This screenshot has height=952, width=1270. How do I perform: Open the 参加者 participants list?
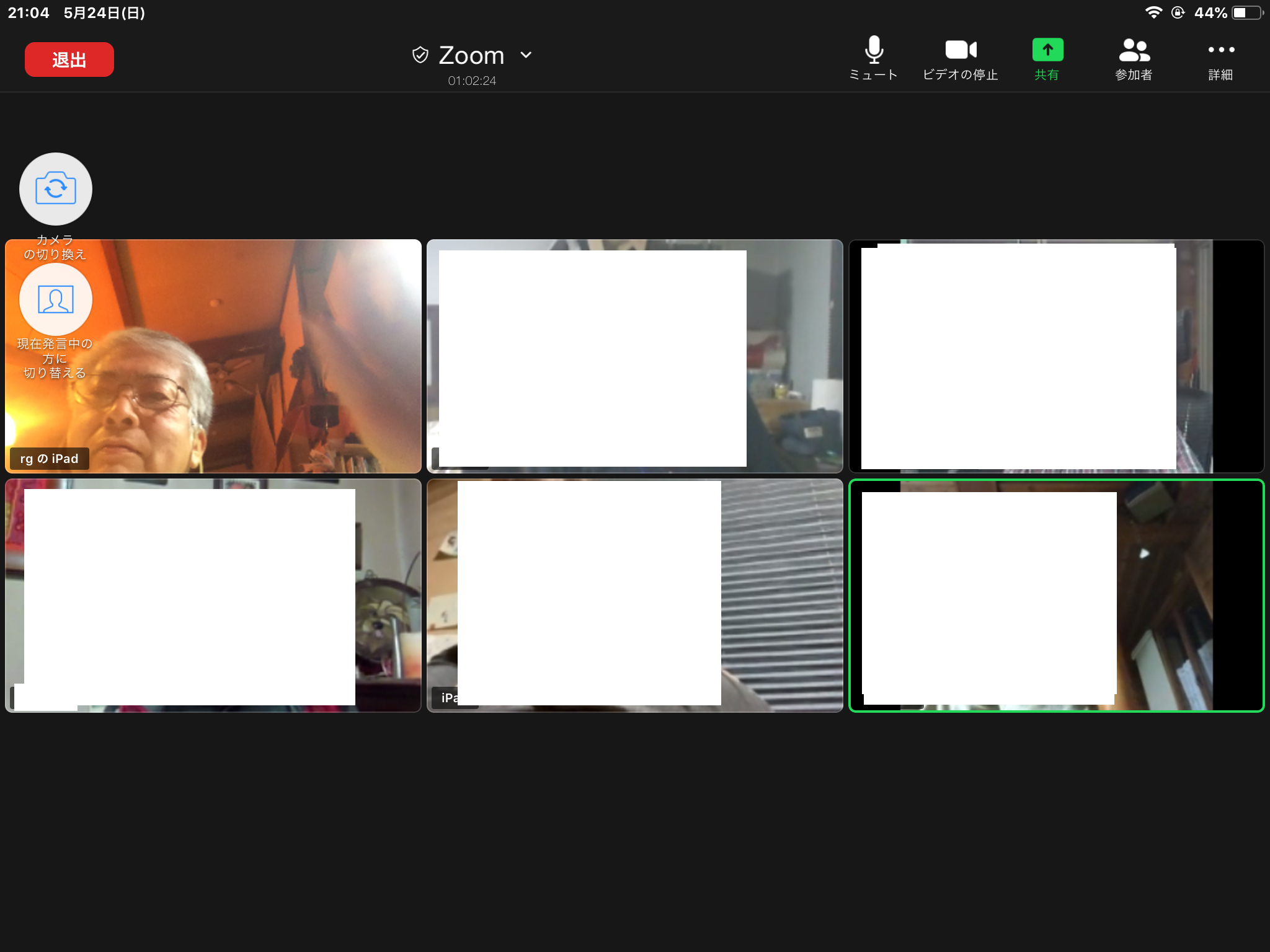tap(1134, 58)
